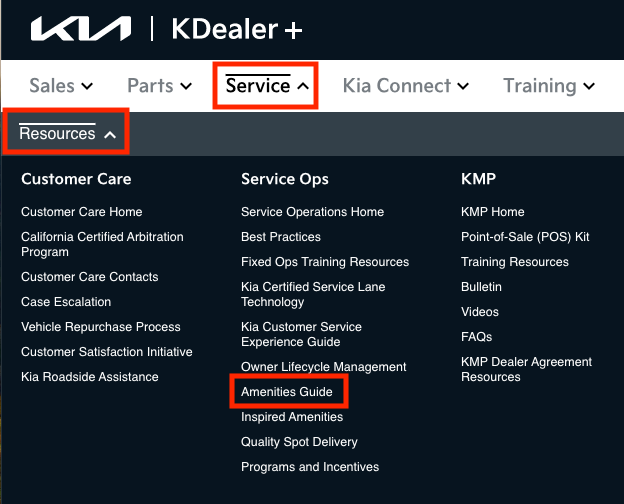
Task: Go to Service Operations Home
Action: pyautogui.click(x=312, y=212)
